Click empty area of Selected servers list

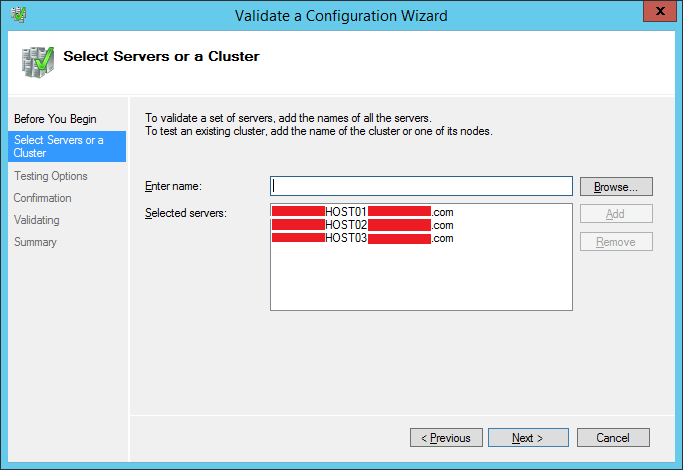coord(420,285)
